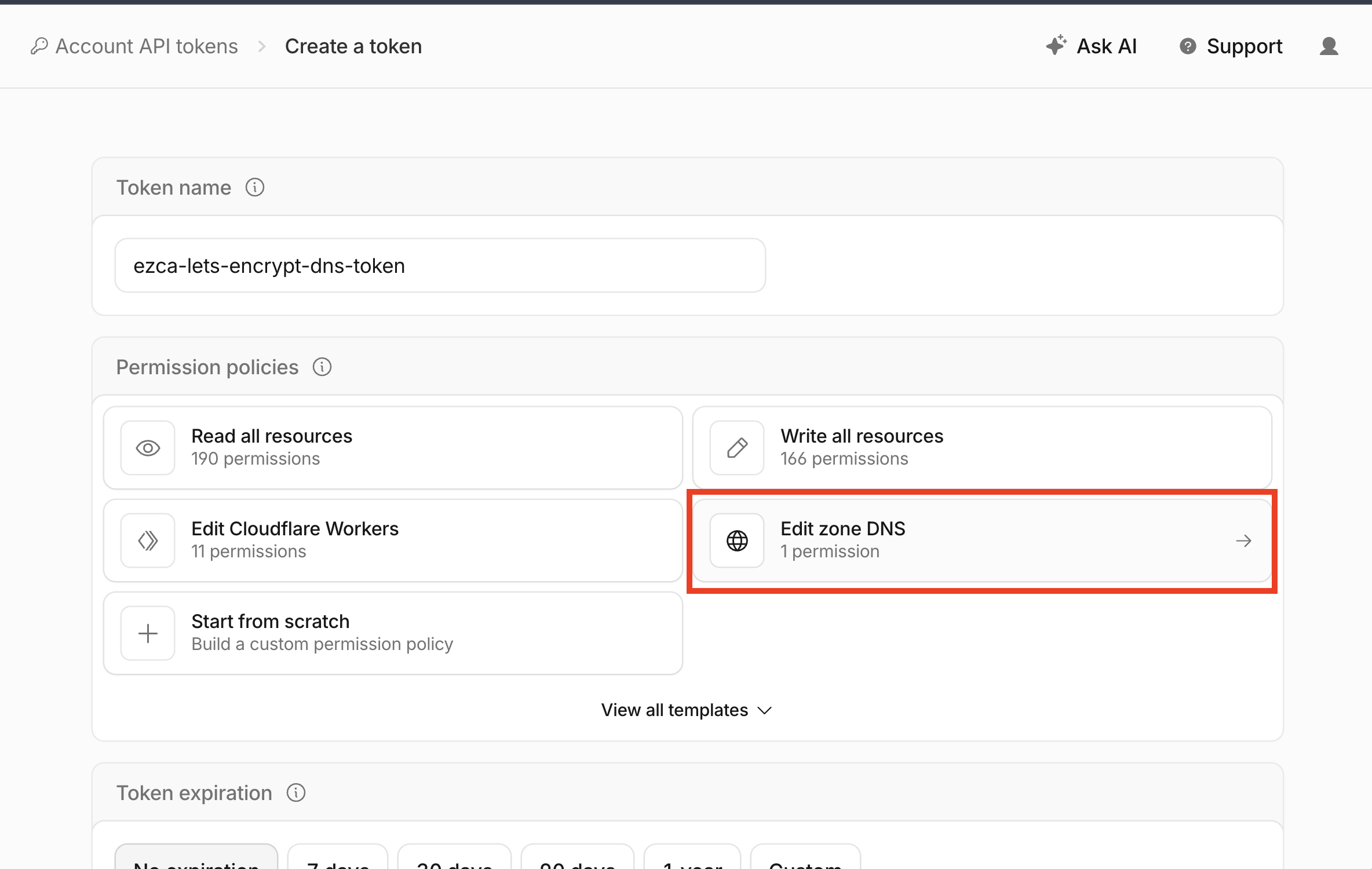The width and height of the screenshot is (1372, 869).
Task: Focus the token name input field
Action: pyautogui.click(x=440, y=265)
